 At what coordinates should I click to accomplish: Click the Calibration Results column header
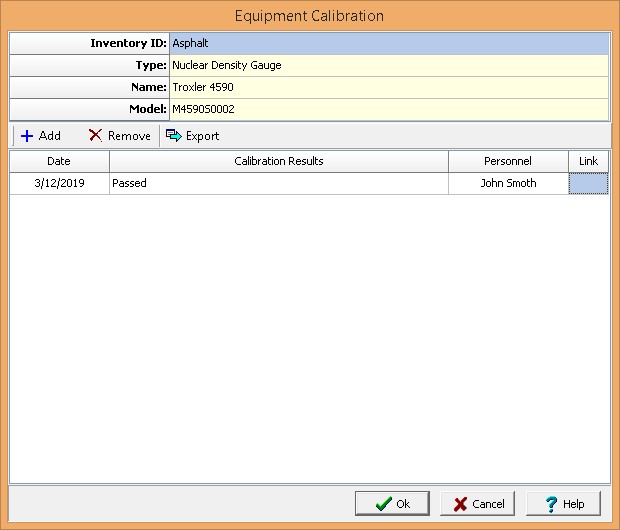[x=278, y=161]
